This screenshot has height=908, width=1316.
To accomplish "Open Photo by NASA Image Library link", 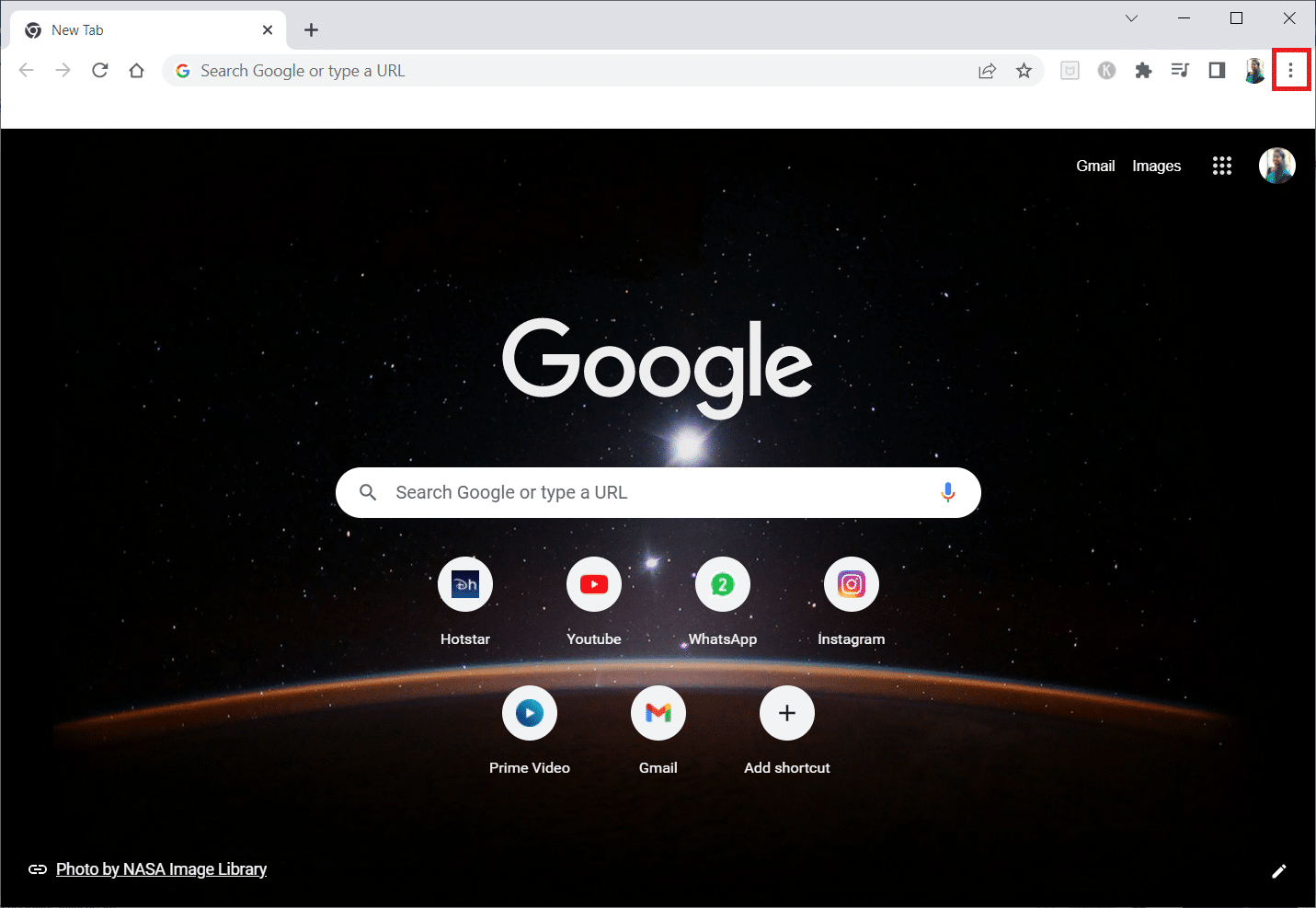I will pyautogui.click(x=161, y=869).
